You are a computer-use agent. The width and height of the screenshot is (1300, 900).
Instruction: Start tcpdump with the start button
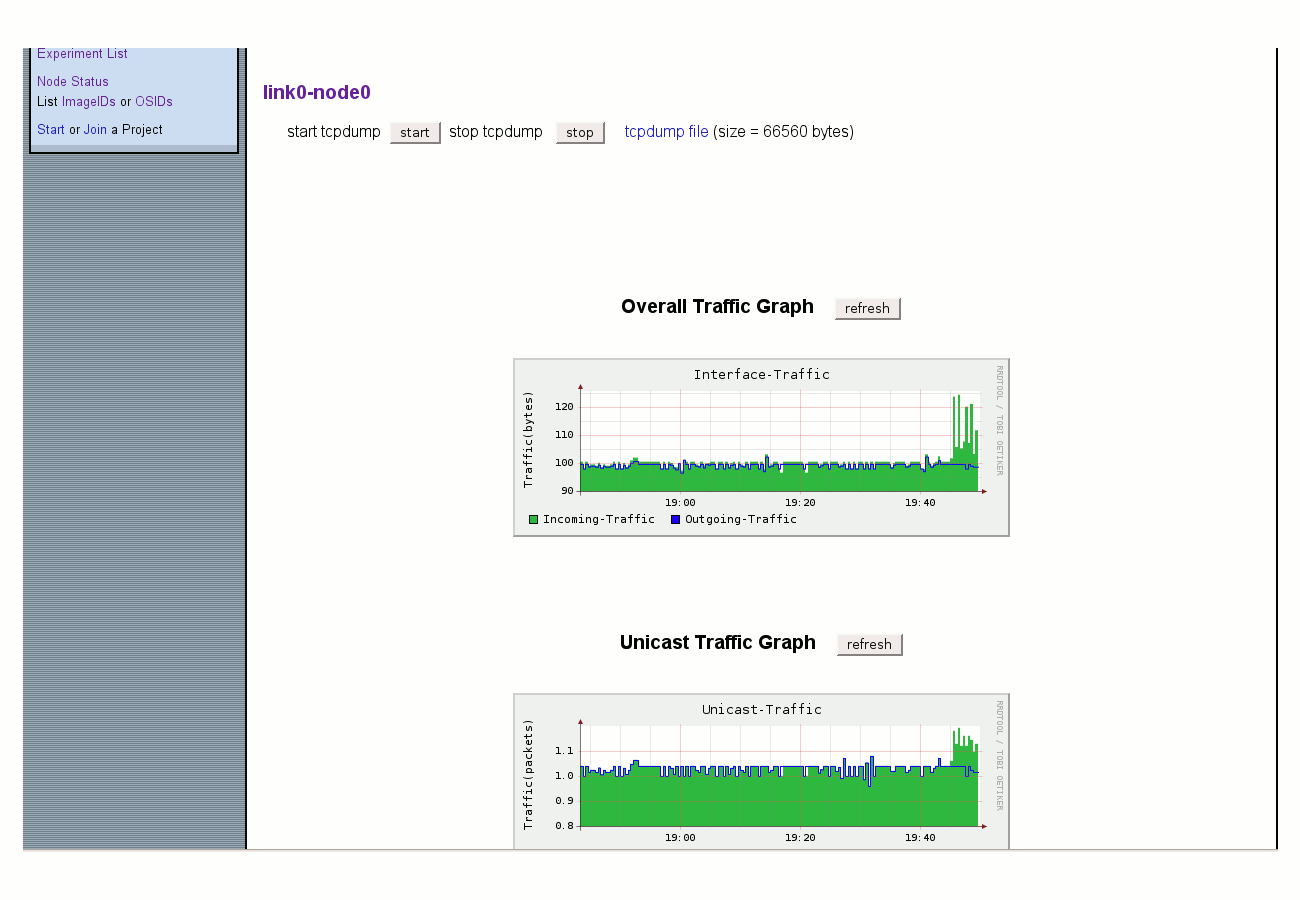click(x=415, y=132)
